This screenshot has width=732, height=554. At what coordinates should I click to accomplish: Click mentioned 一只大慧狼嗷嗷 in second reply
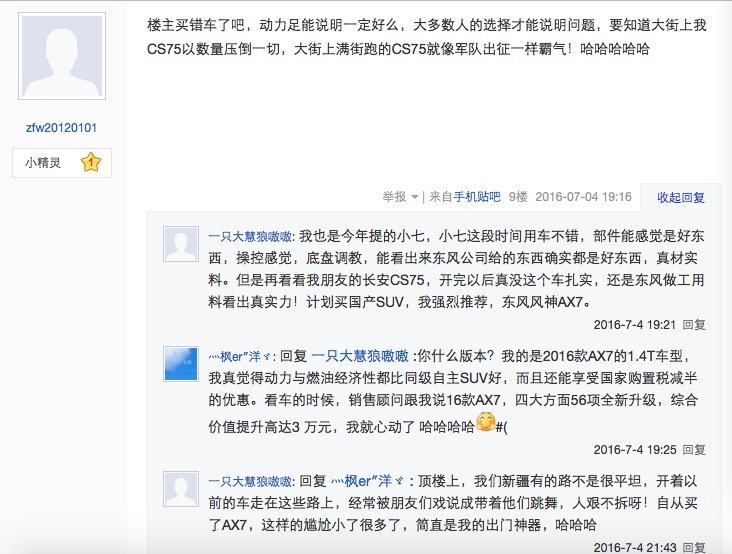359,356
